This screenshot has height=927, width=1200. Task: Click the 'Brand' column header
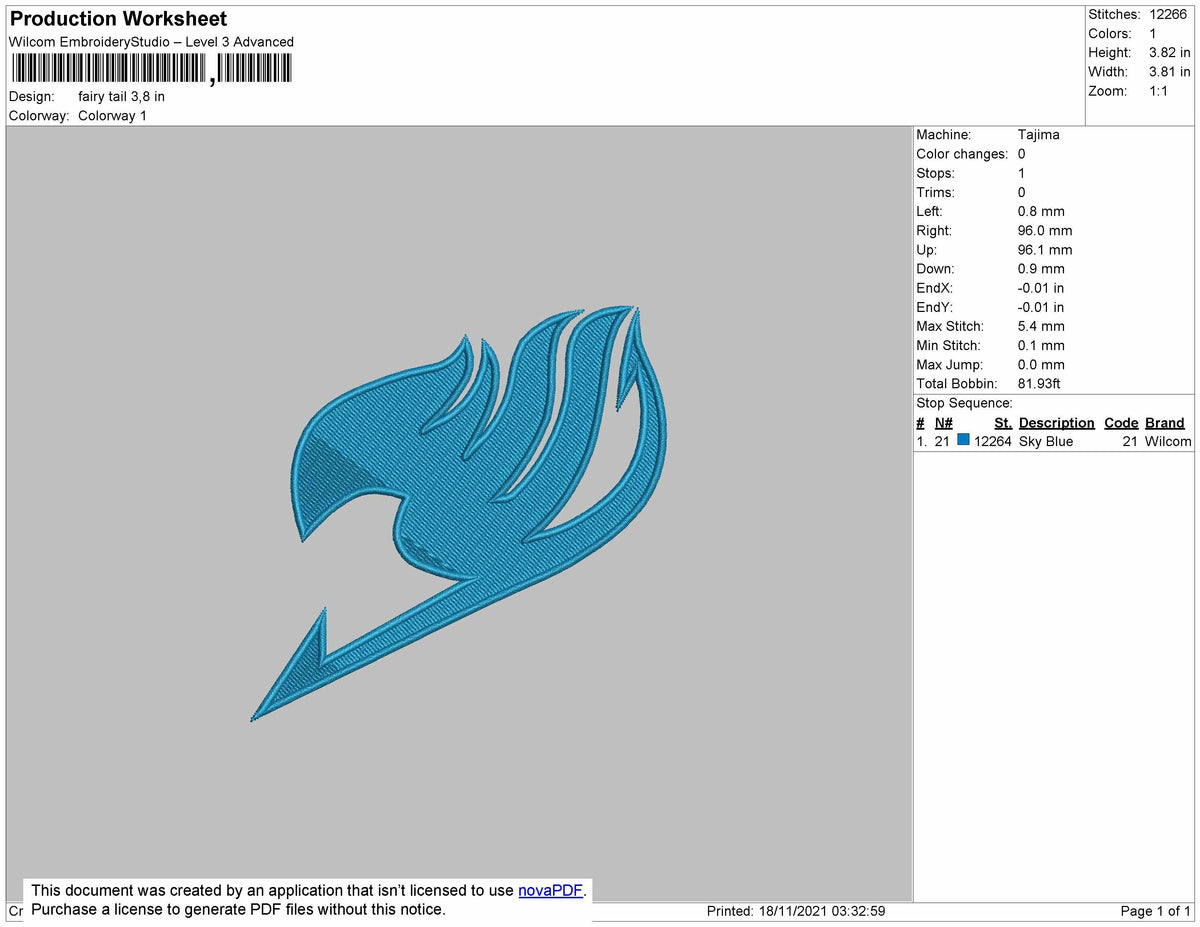1165,423
